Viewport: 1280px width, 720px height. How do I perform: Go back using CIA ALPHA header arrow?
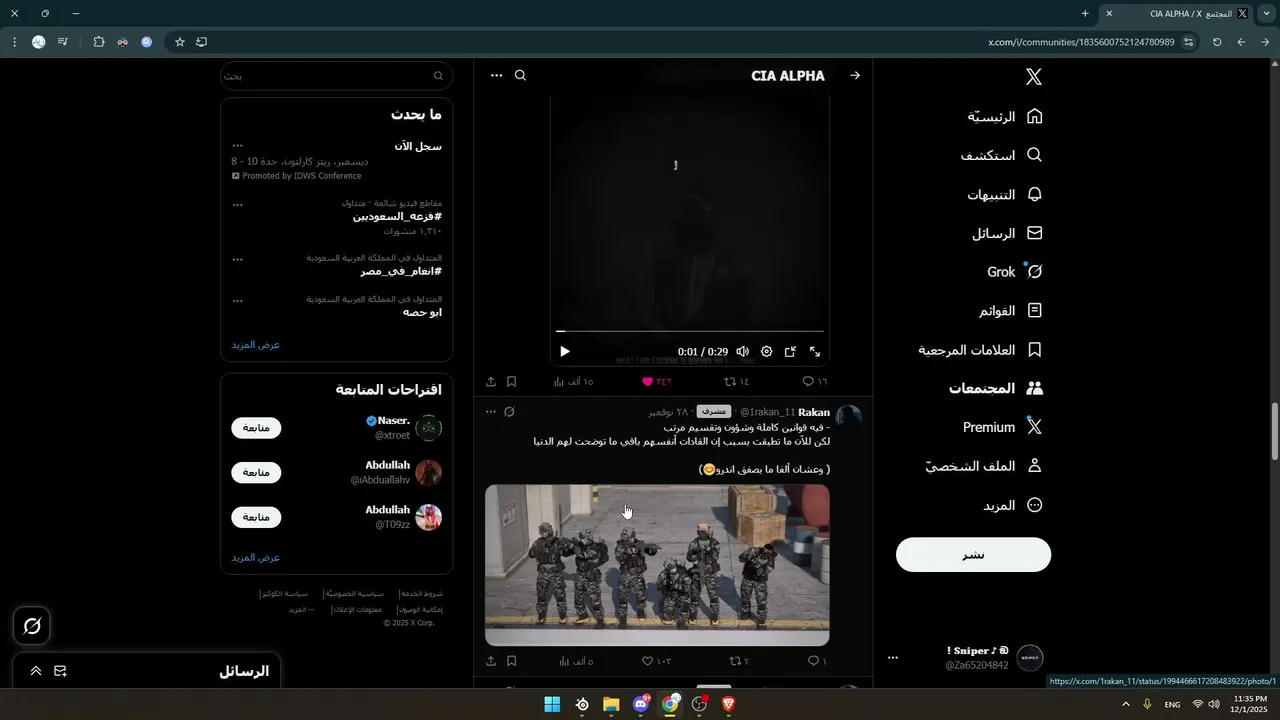[x=855, y=76]
